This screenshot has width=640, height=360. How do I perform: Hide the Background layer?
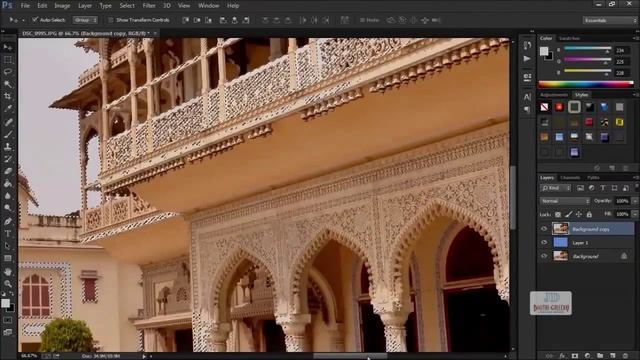544,256
